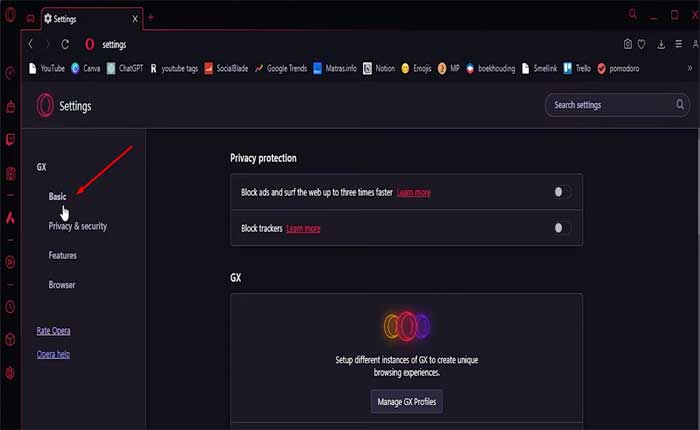
Task: Close the Settings tab
Action: point(135,19)
